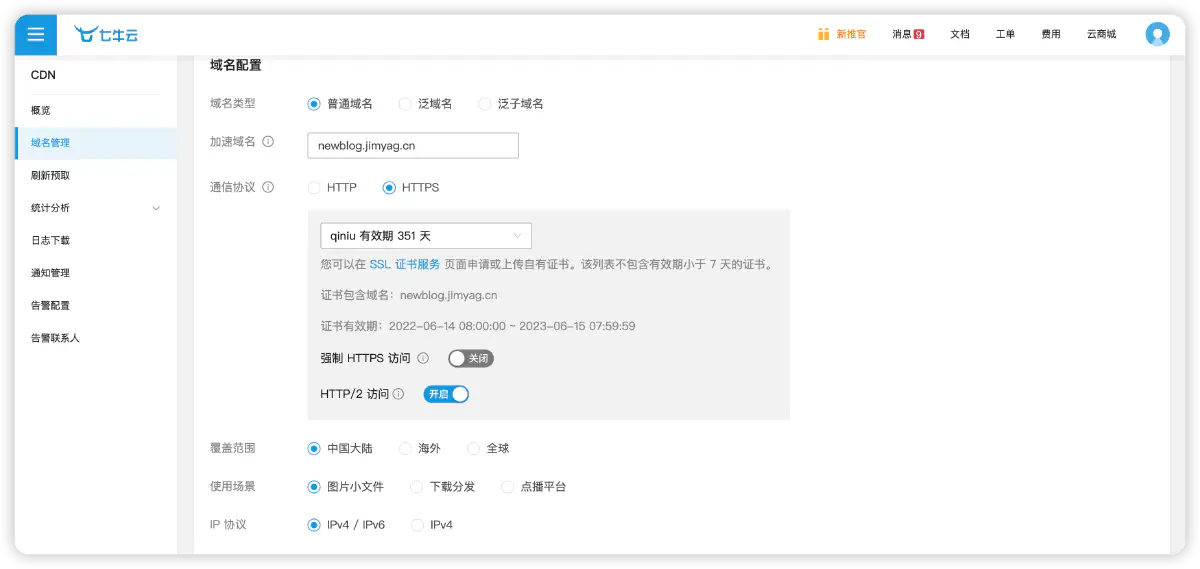Click the info icon beside 通信协议

click(268, 187)
